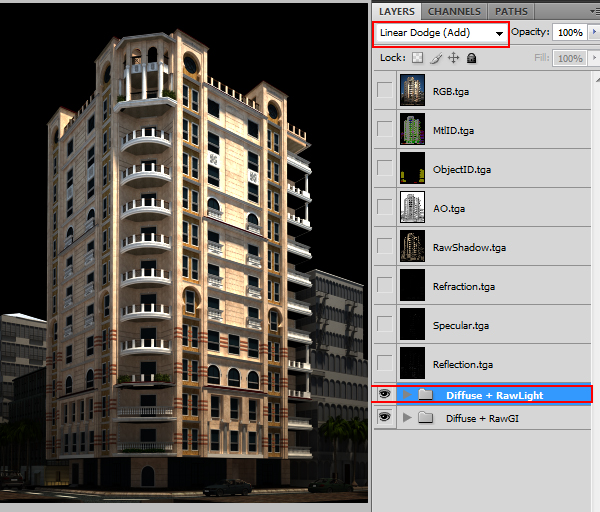Show the Reflection.tga layer visibility box
600x512 pixels.
[385, 363]
